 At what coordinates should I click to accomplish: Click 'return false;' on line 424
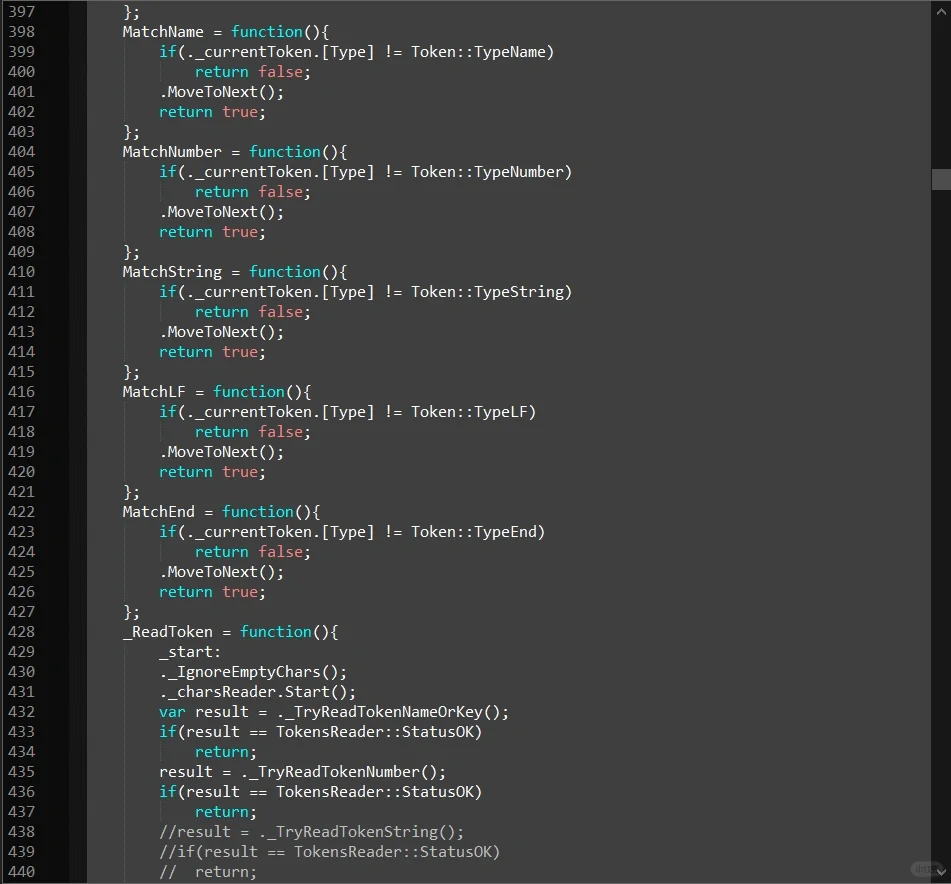(252, 552)
